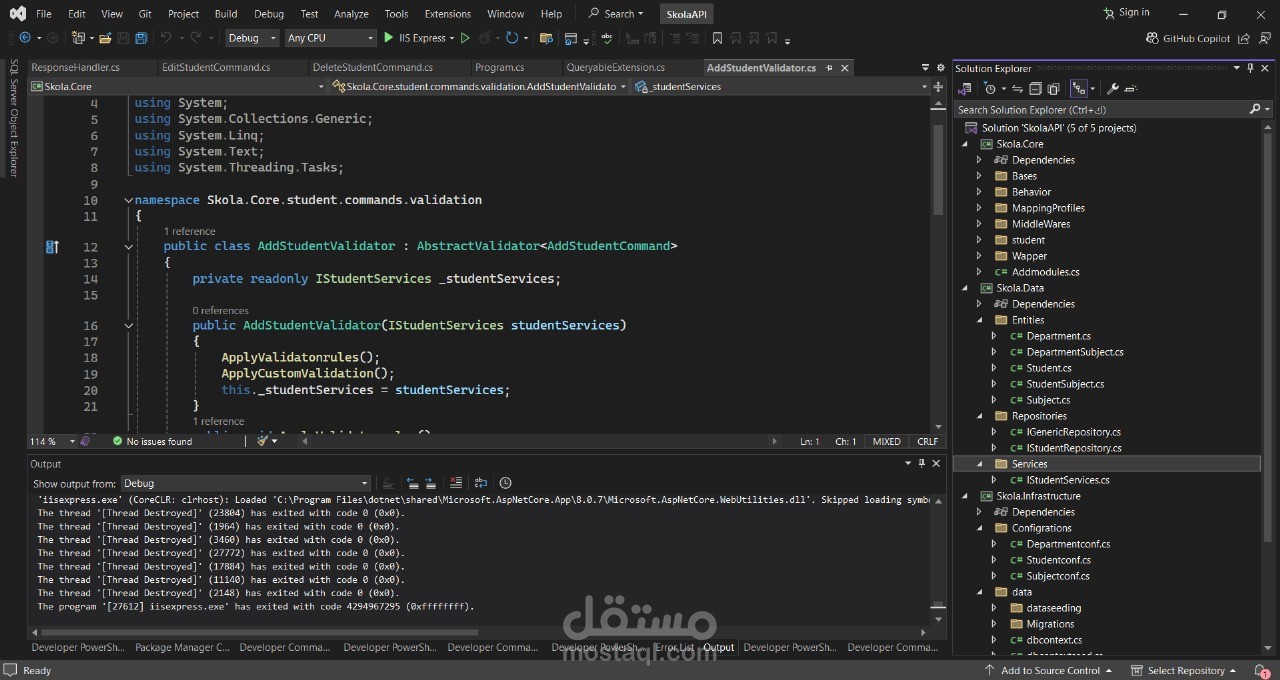Click code cleanup broom icon in editor status
Viewport: 1280px width, 680px height.
coord(262,440)
